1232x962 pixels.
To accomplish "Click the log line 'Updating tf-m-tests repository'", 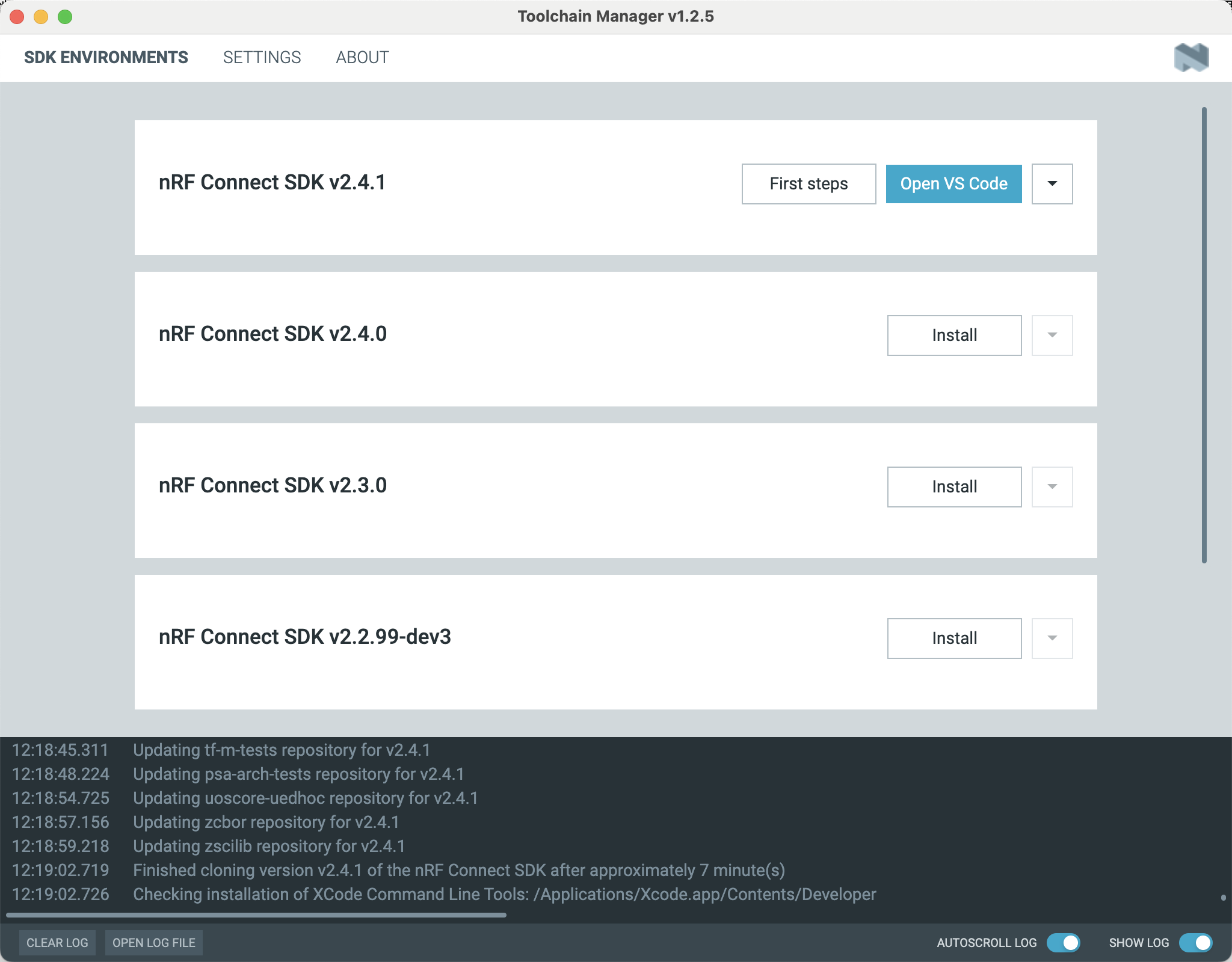I will (x=282, y=750).
